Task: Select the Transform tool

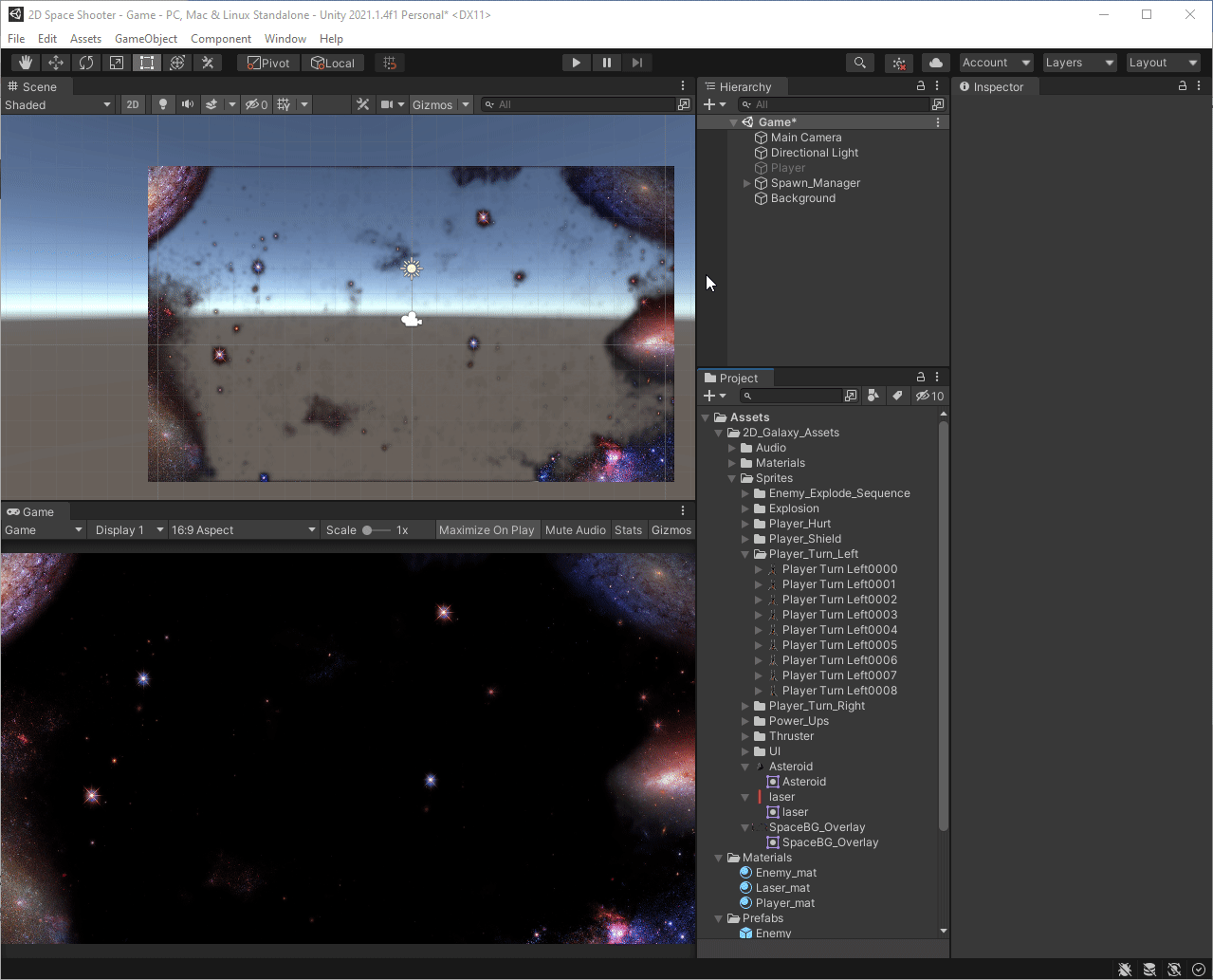Action: click(x=177, y=63)
